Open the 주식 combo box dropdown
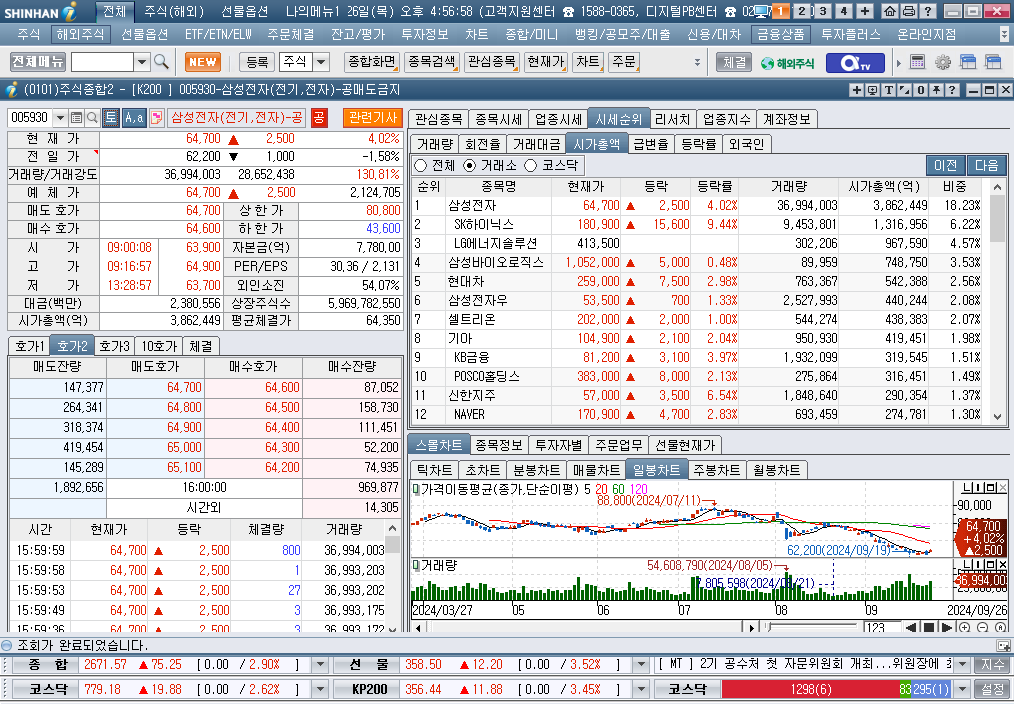 point(321,62)
